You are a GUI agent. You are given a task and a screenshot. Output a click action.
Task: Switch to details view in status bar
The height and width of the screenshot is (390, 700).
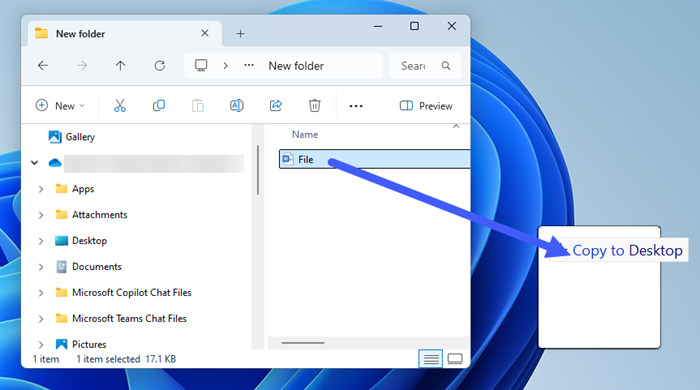(x=431, y=359)
